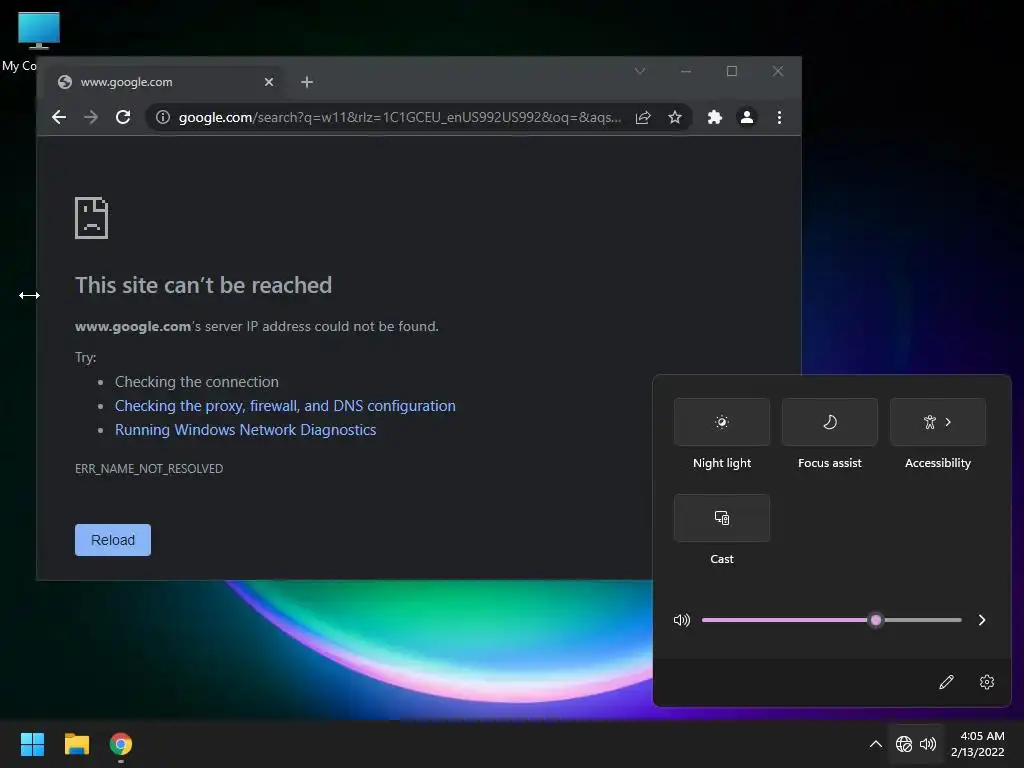Open a new tab with the plus button

click(x=307, y=82)
